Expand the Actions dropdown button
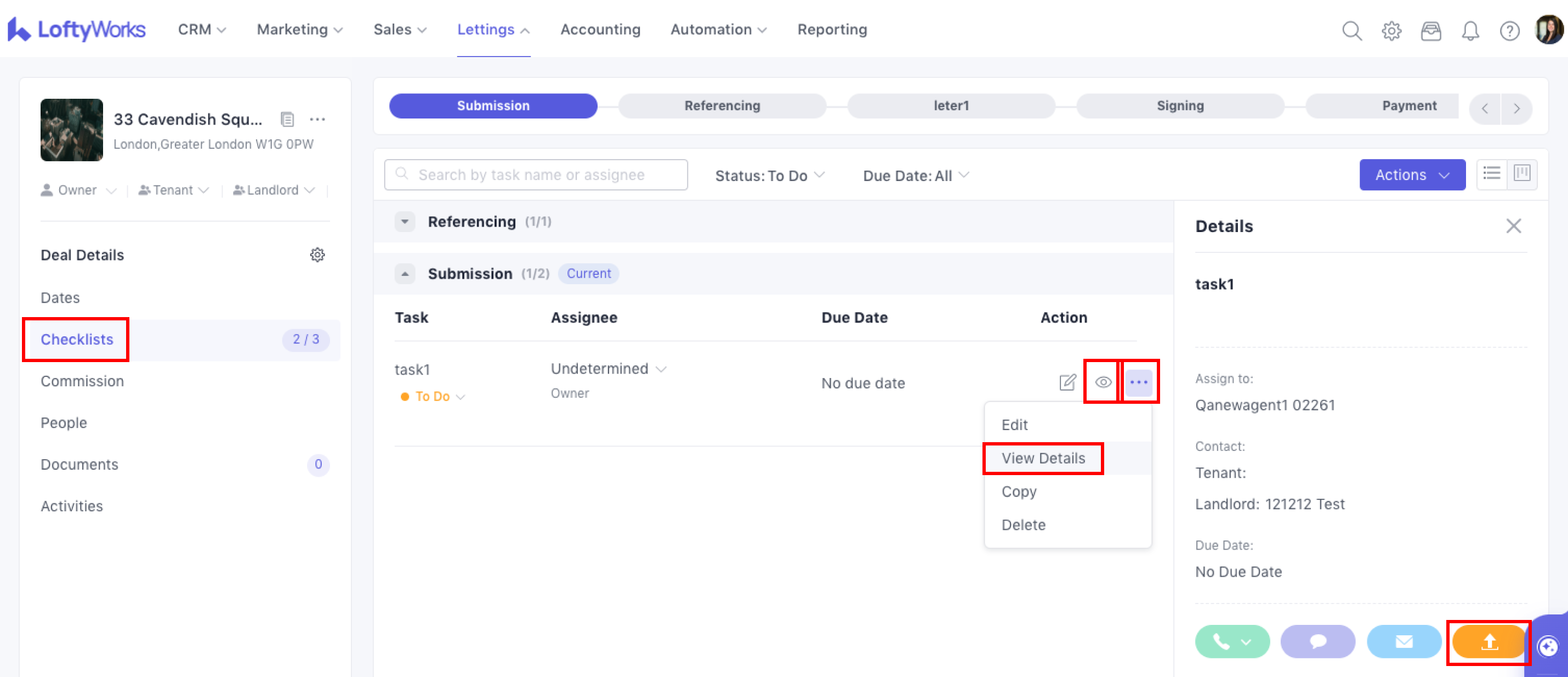 click(1412, 175)
